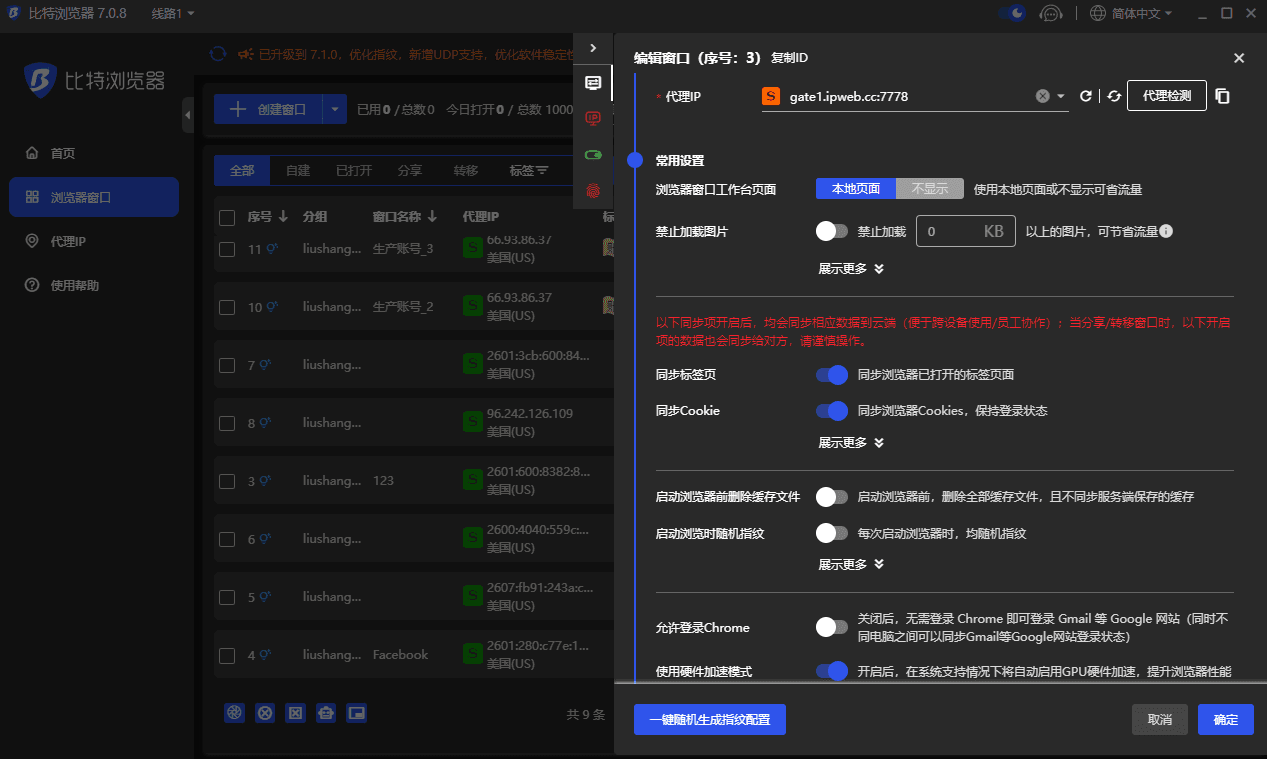Click the copy icon beside 代理检测
1267x759 pixels.
(x=1222, y=96)
